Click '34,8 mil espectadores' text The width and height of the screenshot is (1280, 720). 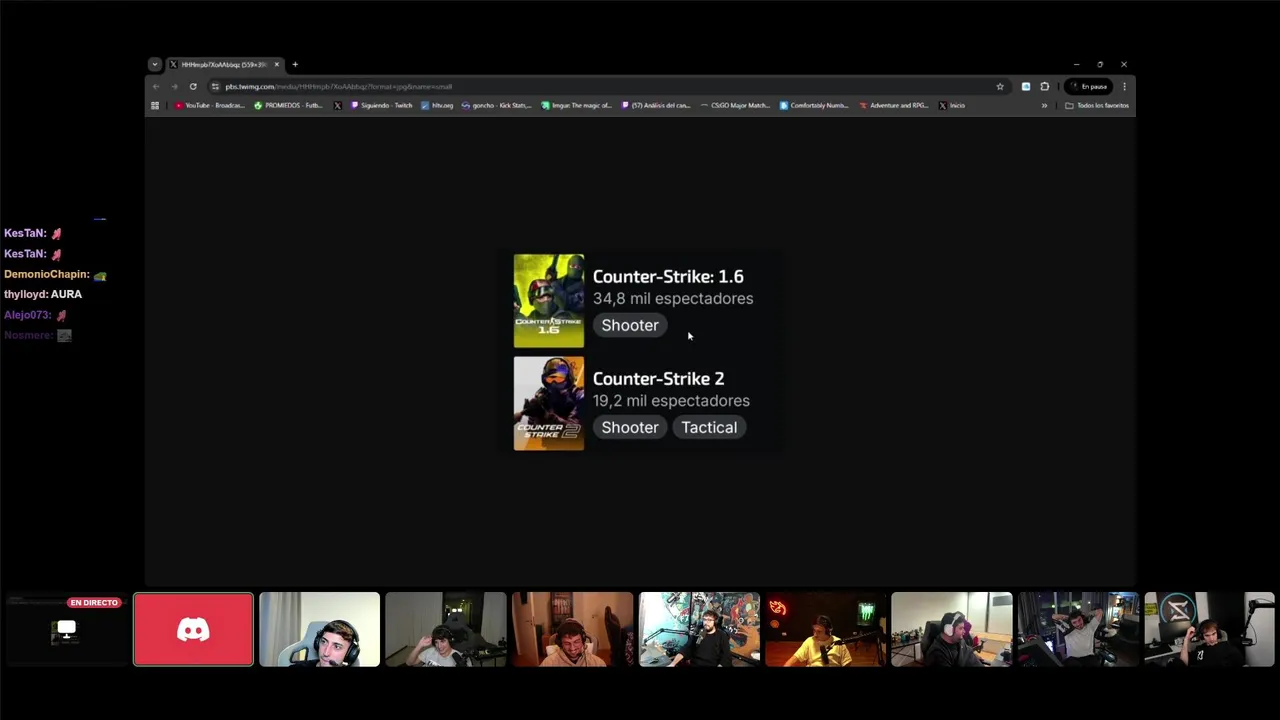coord(673,298)
